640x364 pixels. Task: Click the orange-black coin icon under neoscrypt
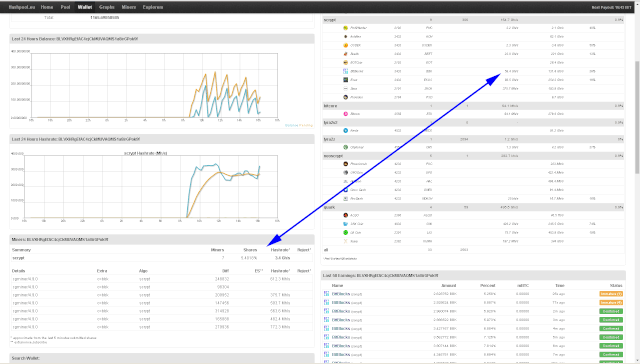(x=345, y=164)
